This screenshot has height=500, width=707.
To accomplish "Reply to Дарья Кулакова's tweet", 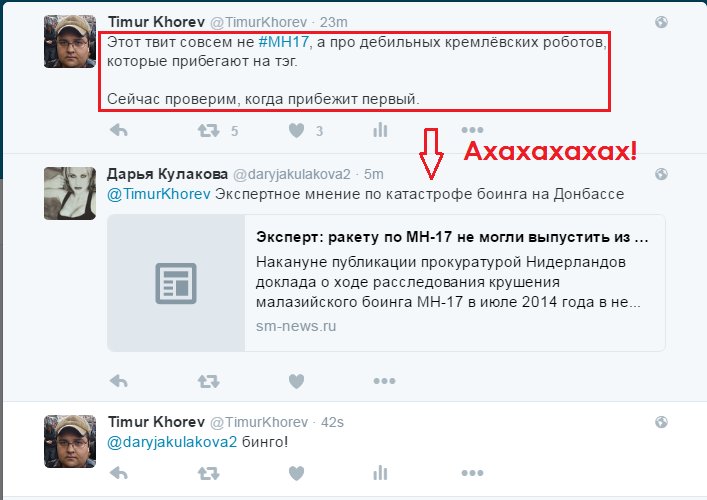I will (x=119, y=381).
